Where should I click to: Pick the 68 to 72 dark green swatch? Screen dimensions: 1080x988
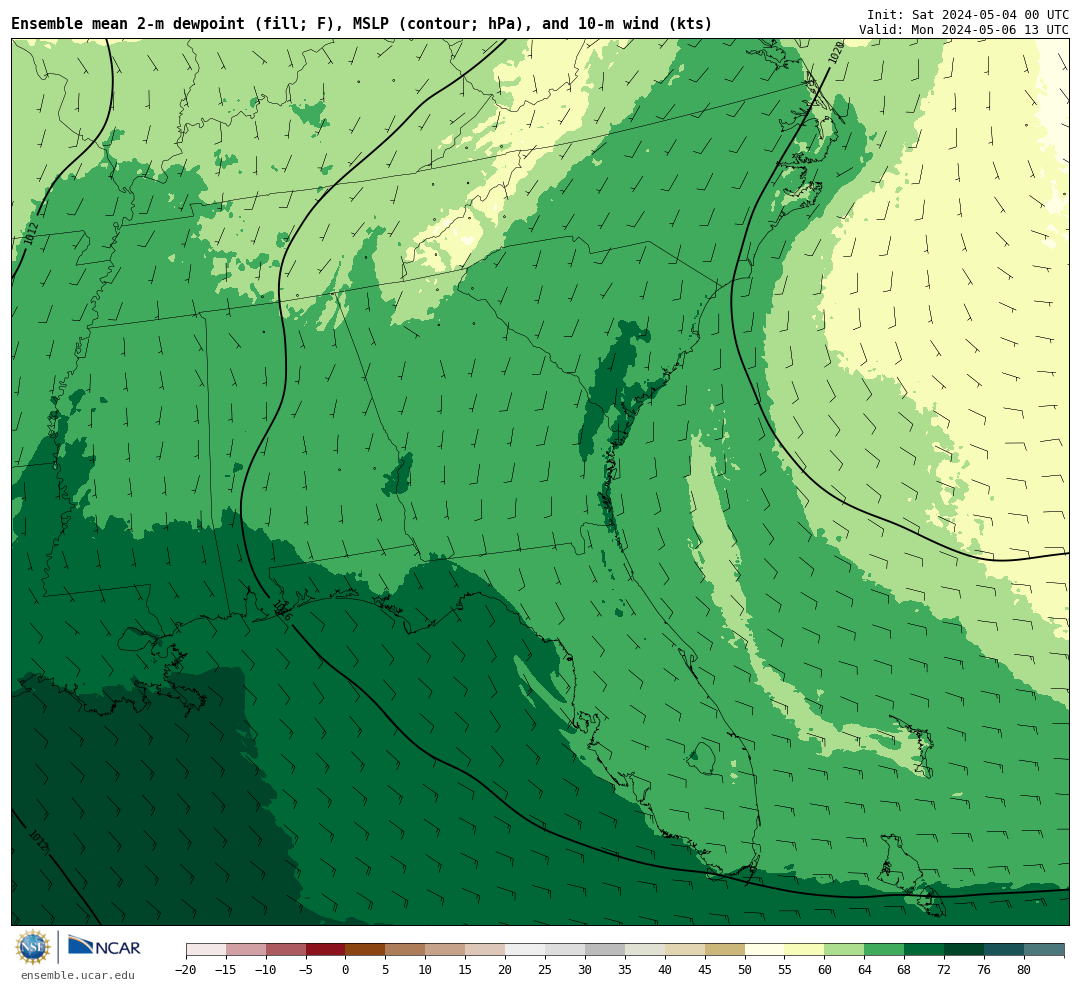925,950
